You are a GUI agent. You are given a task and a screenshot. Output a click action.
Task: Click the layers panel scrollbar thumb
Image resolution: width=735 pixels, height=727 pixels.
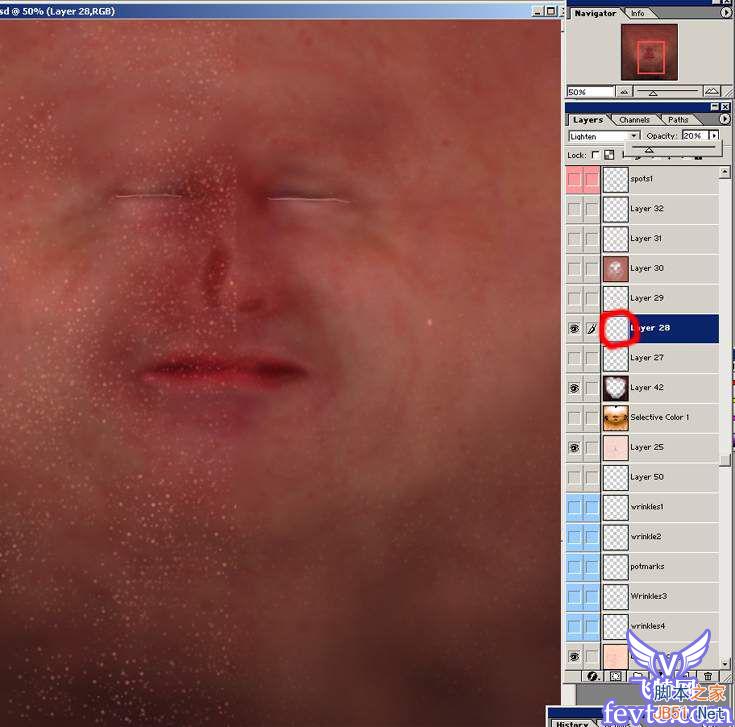[x=725, y=461]
